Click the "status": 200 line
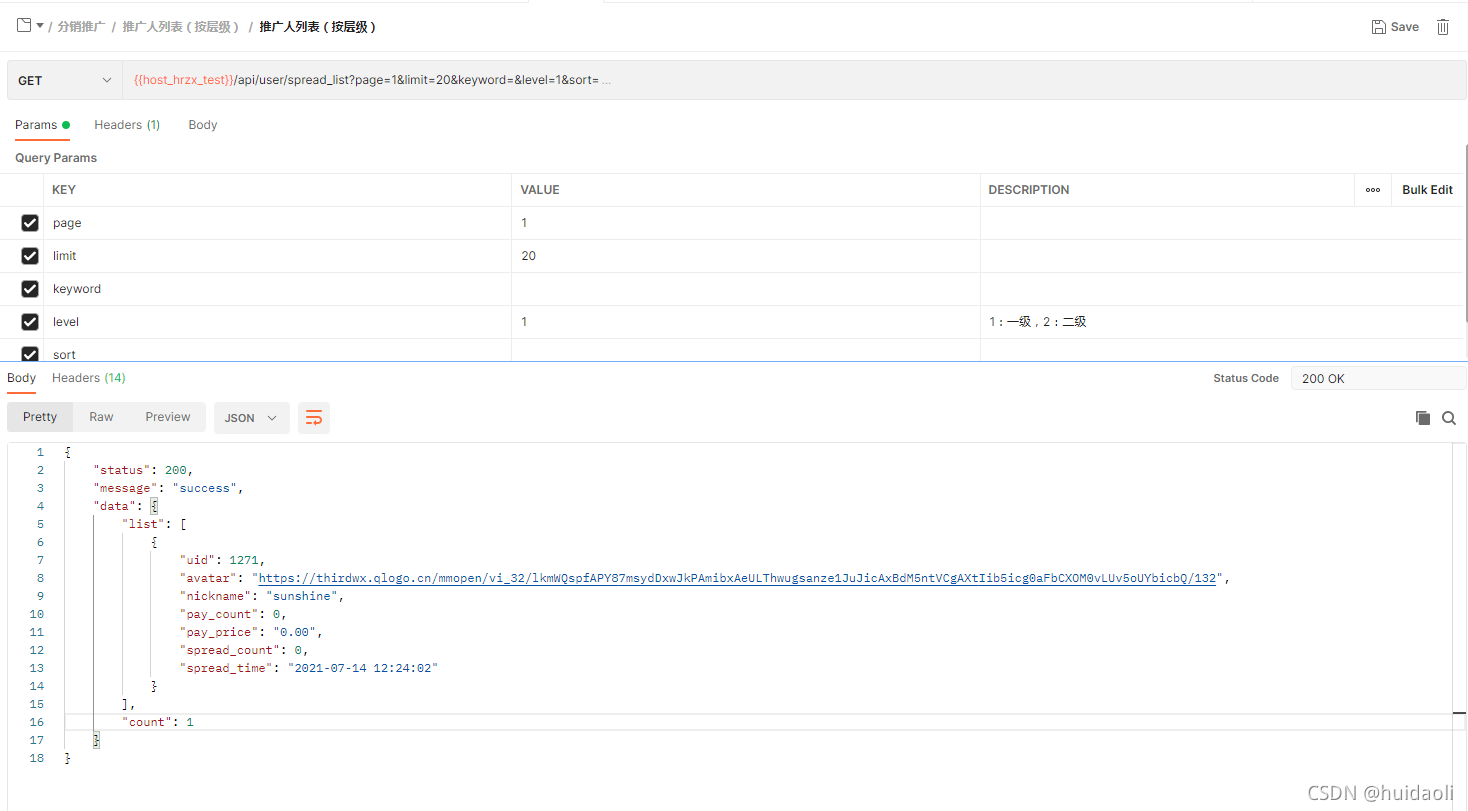The height and width of the screenshot is (811, 1468). (x=143, y=470)
